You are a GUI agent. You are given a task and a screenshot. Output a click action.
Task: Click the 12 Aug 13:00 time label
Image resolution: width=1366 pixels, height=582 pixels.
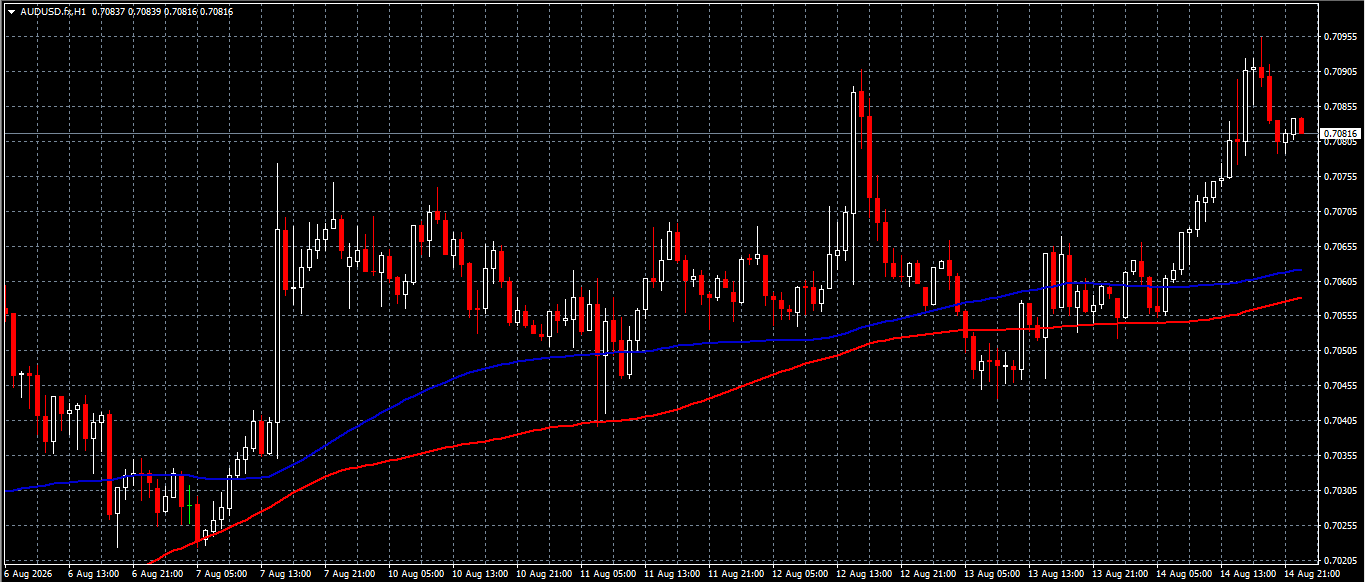coord(862,575)
